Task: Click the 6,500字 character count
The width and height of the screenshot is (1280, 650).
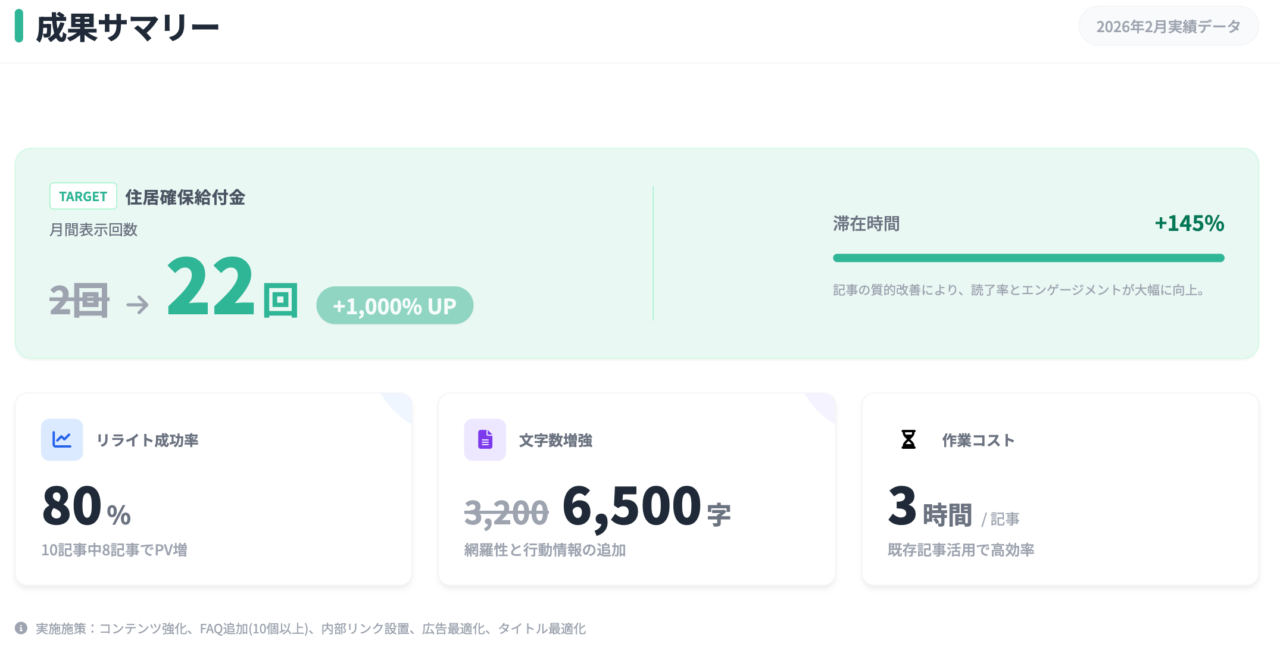Action: (x=646, y=507)
